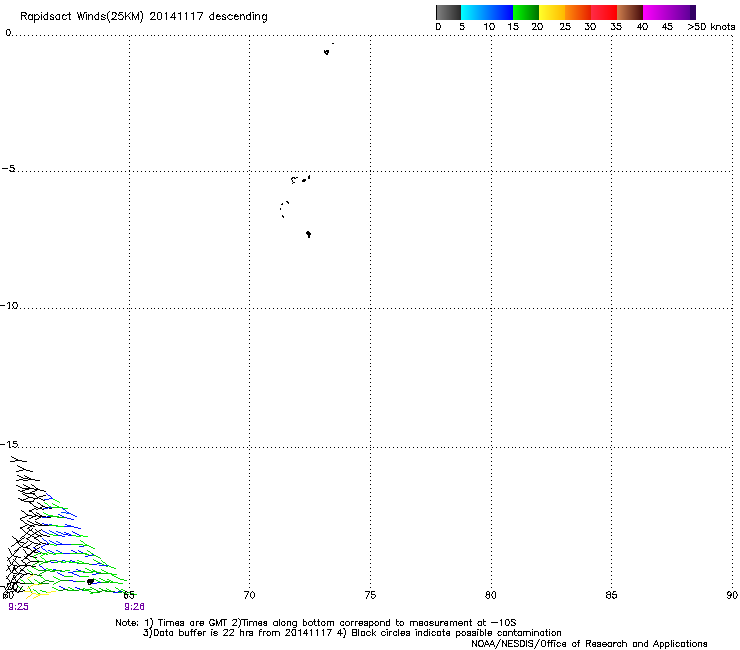
Task: Choose the dark purple 45-50 knots legend segment
Action: pos(682,12)
